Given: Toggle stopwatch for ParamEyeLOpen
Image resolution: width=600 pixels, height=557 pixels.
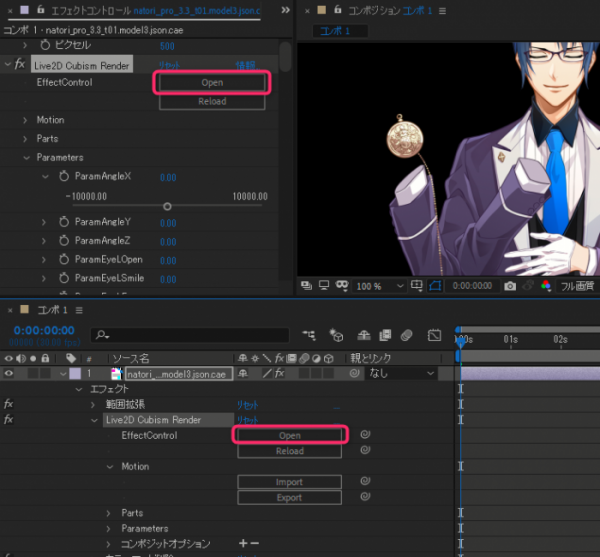Looking at the screenshot, I should click(x=64, y=259).
